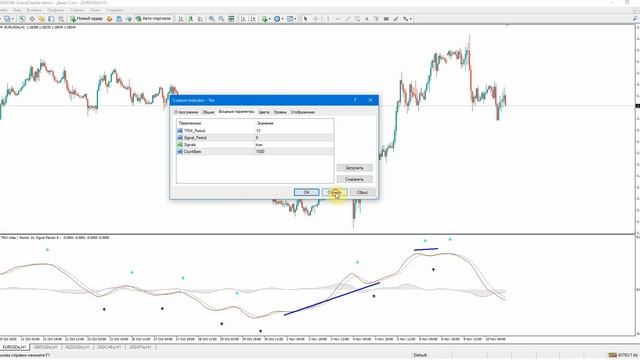Click the Cancel button in the dialog
This screenshot has height=360, width=640.
click(334, 192)
